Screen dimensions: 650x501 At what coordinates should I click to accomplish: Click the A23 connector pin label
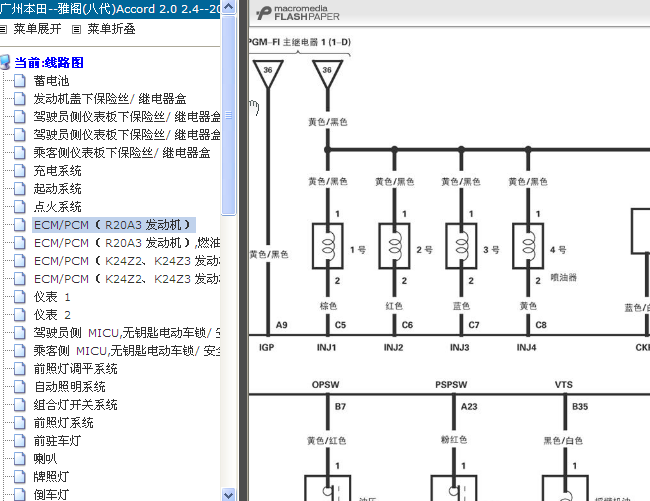pos(469,407)
